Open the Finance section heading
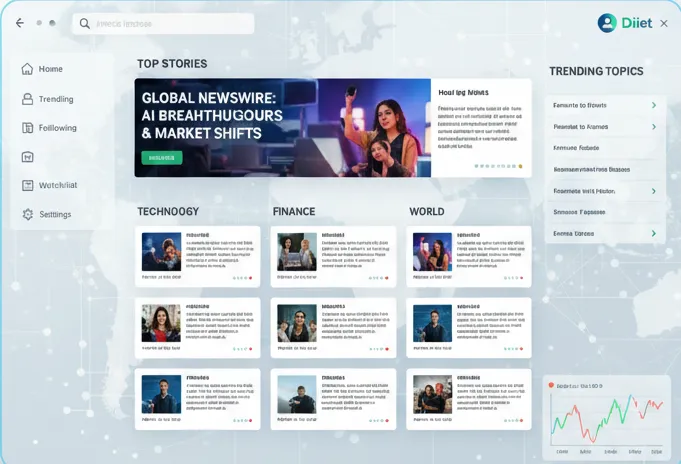This screenshot has width=681, height=464. point(294,212)
